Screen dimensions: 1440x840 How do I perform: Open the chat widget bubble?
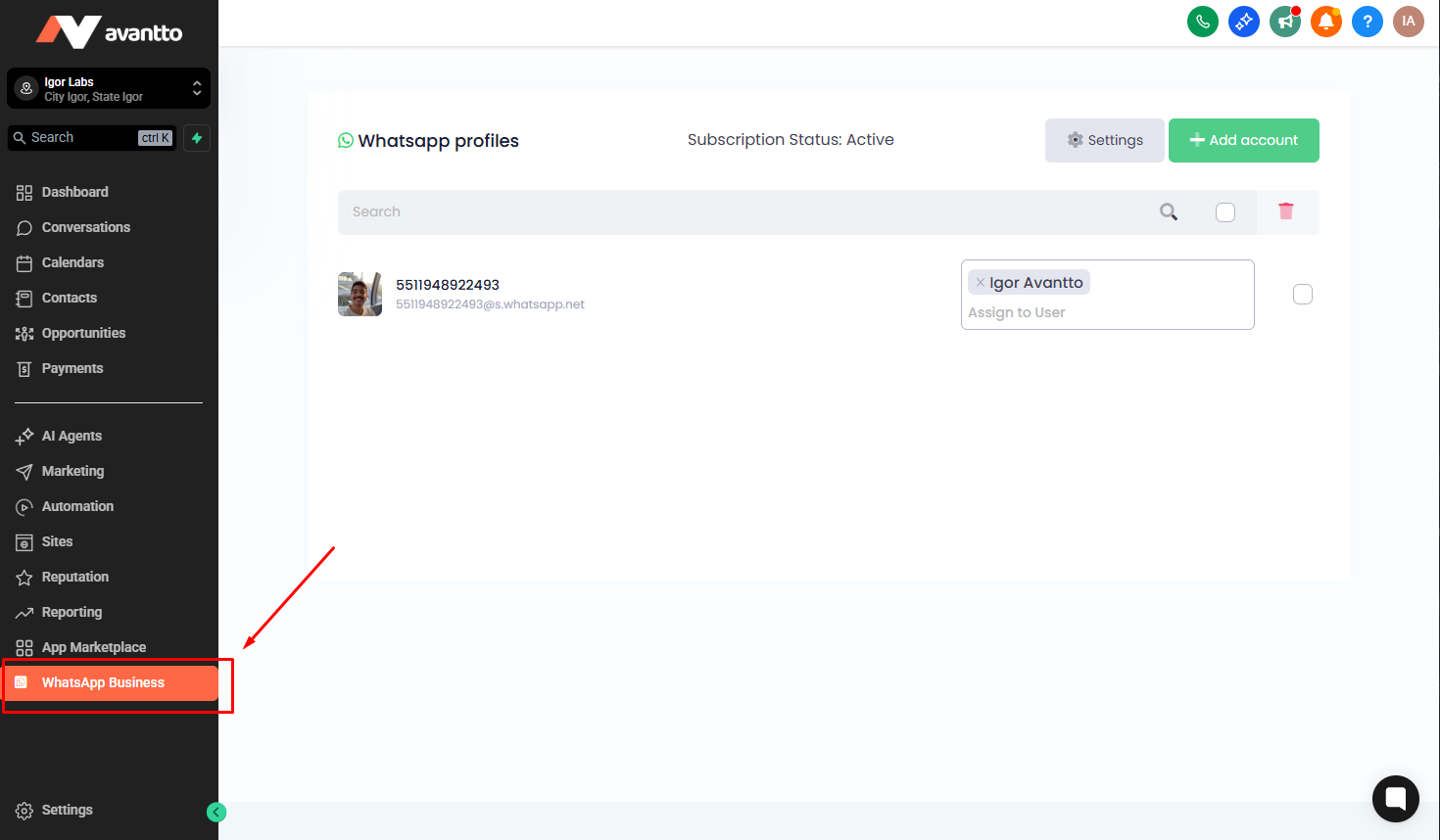point(1396,799)
